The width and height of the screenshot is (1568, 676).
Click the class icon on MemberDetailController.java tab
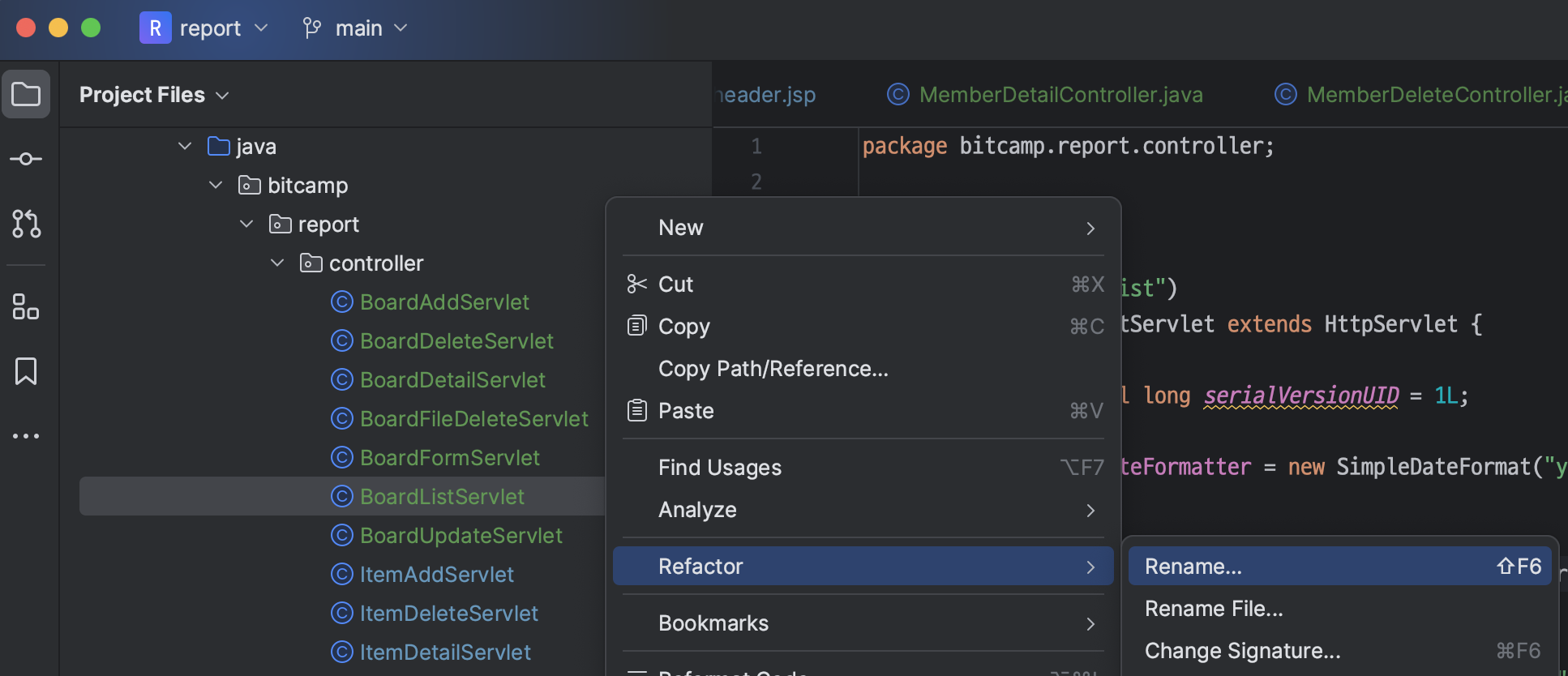click(898, 94)
